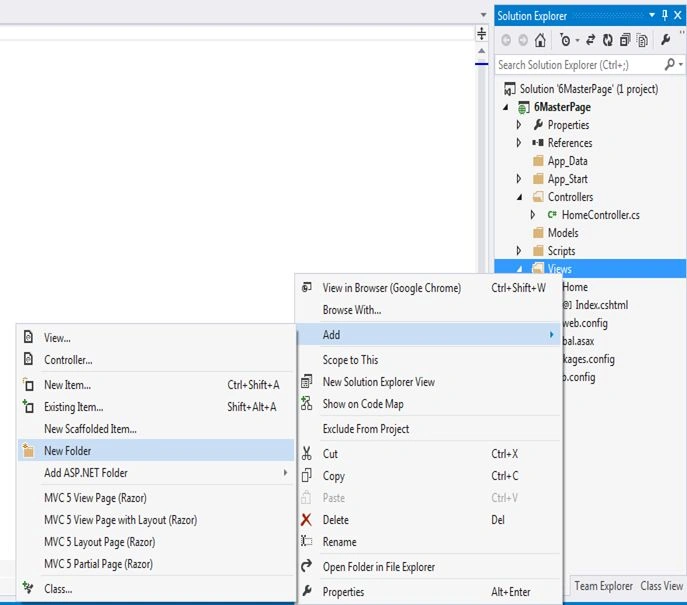Open the Add ASP.NET Folder submenu
The height and width of the screenshot is (605, 687).
(156, 473)
